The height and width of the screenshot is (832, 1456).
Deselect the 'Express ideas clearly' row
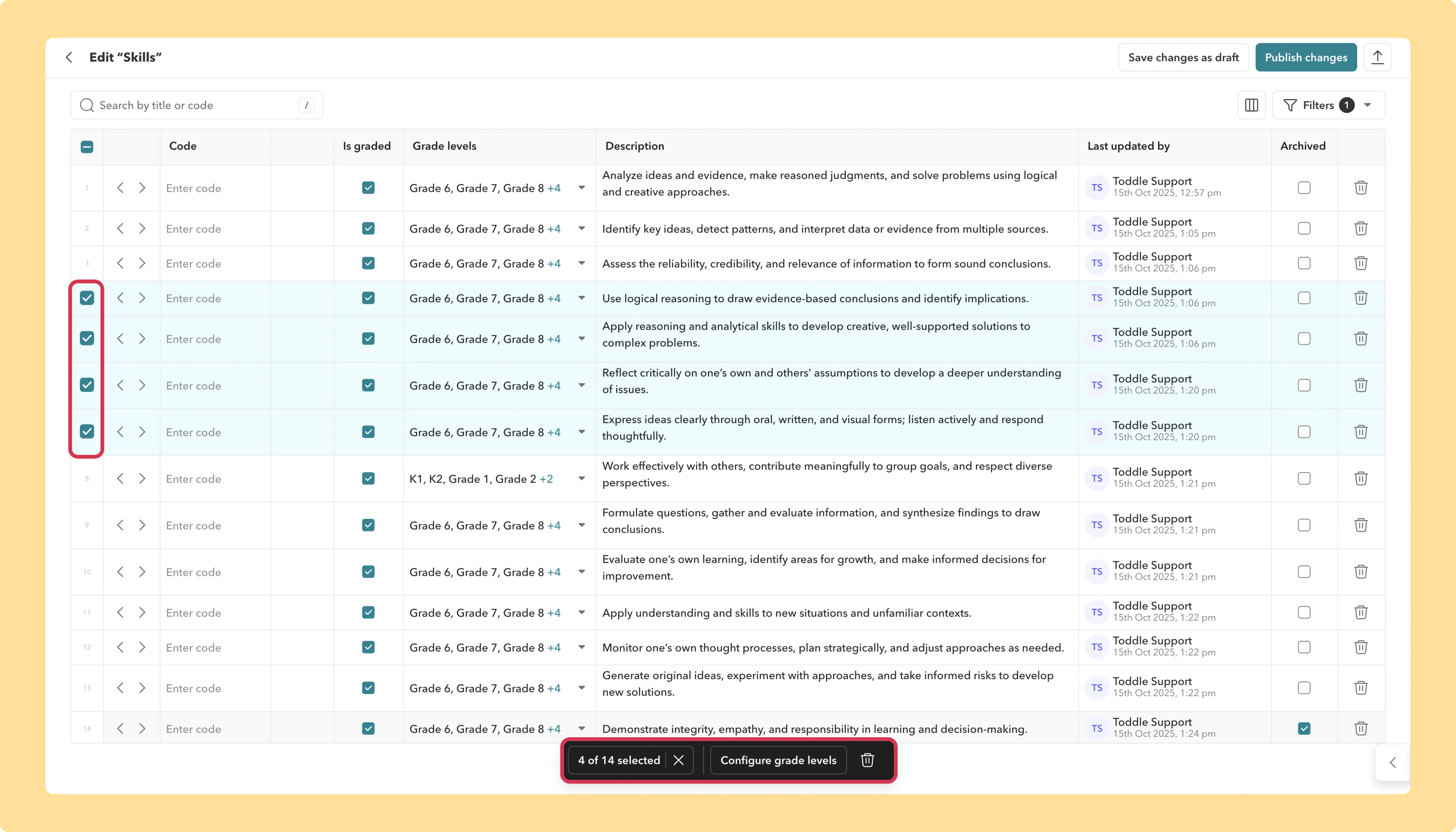(x=87, y=431)
